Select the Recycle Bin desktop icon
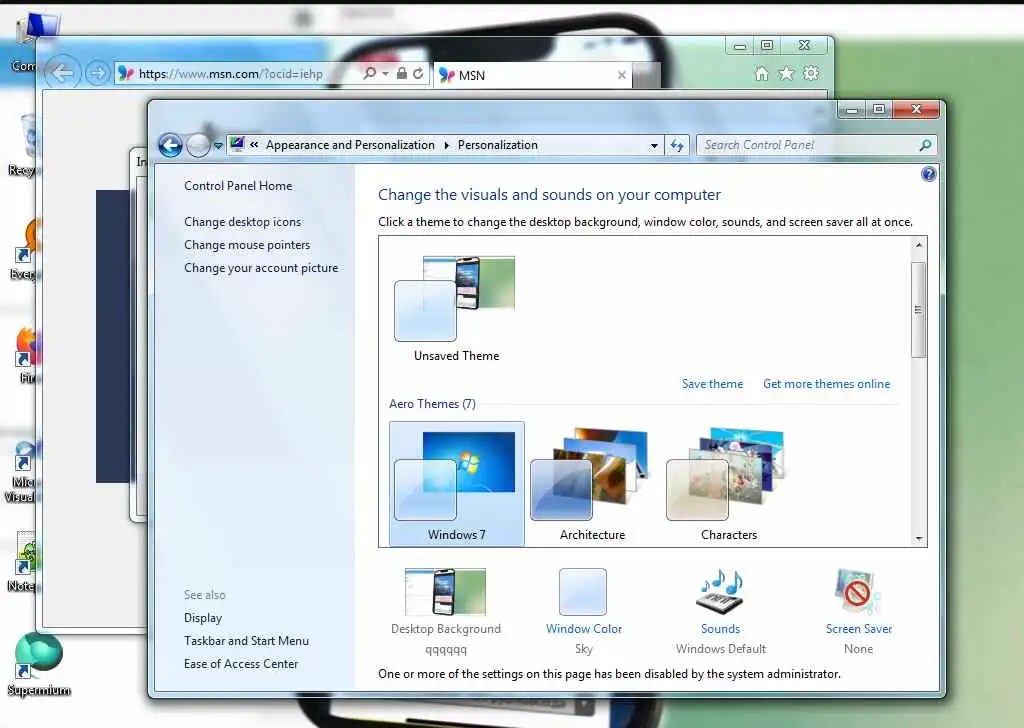Image resolution: width=1024 pixels, height=728 pixels. 24,145
